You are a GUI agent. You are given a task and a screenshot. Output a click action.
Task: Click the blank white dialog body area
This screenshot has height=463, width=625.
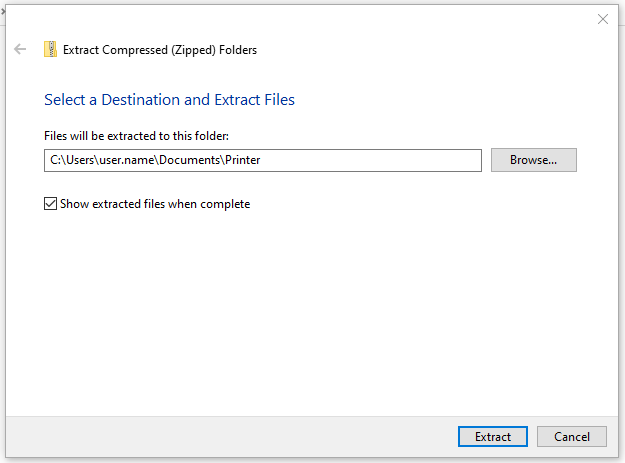click(311, 311)
